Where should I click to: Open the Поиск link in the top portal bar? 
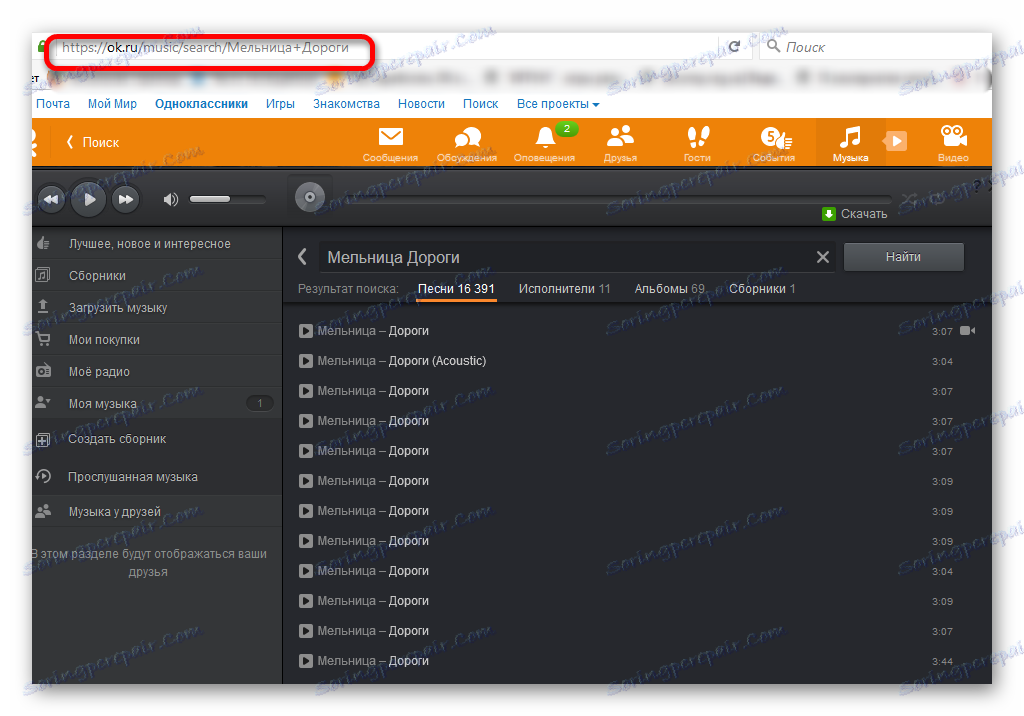tap(481, 104)
